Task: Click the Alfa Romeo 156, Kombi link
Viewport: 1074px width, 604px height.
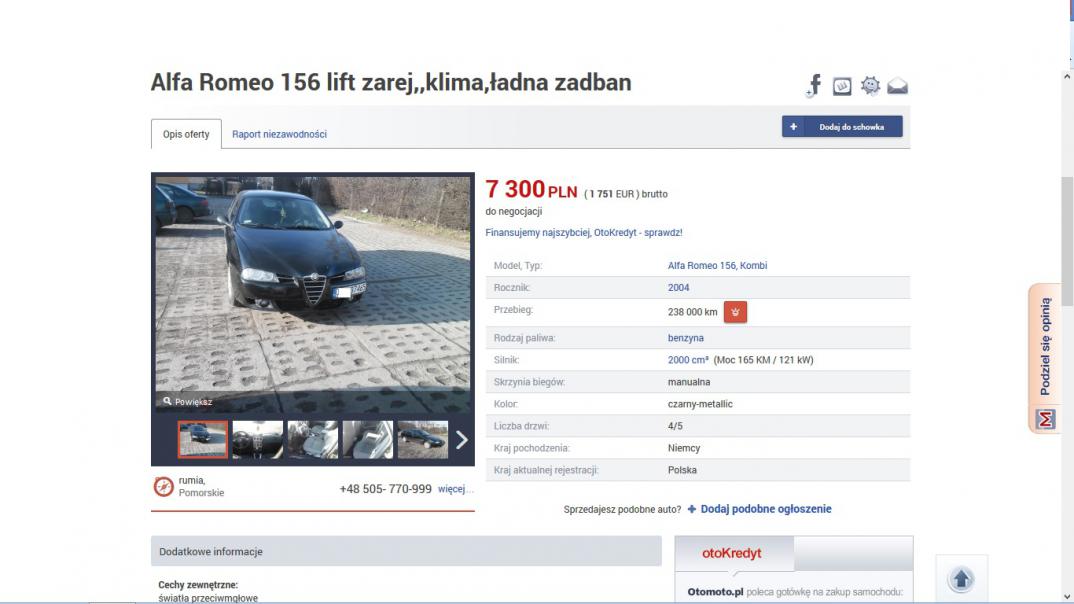Action: (717, 266)
